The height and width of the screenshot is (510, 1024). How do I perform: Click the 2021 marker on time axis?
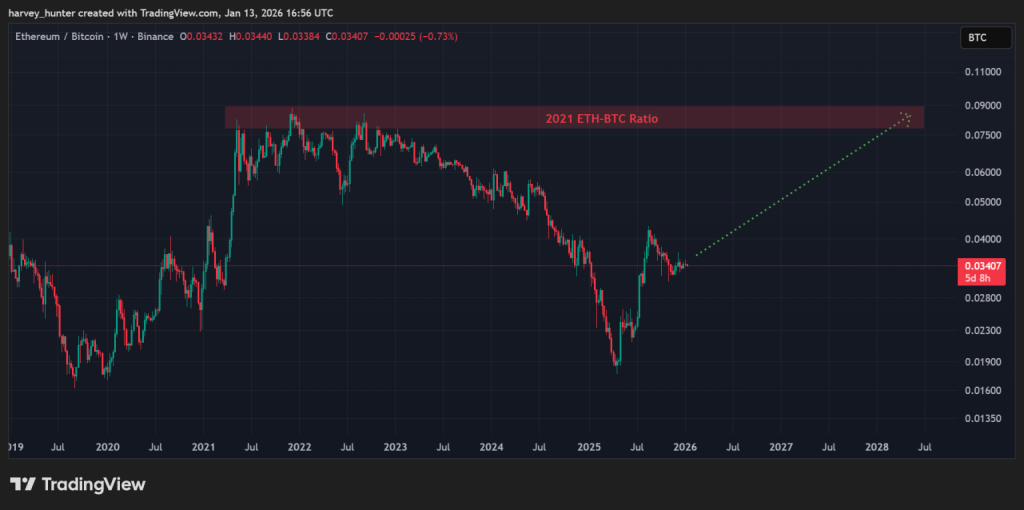(x=203, y=447)
